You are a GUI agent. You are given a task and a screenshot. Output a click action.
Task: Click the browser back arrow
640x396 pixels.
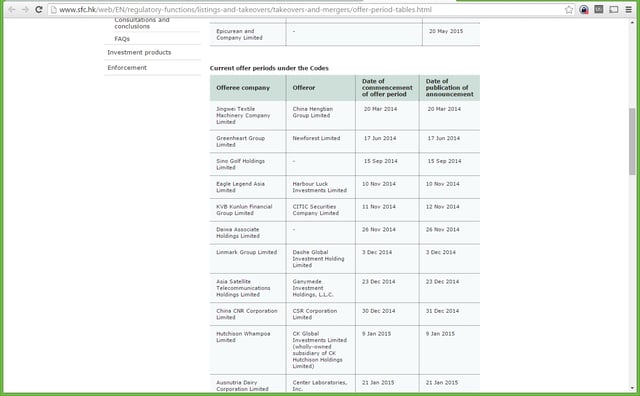[12, 9]
